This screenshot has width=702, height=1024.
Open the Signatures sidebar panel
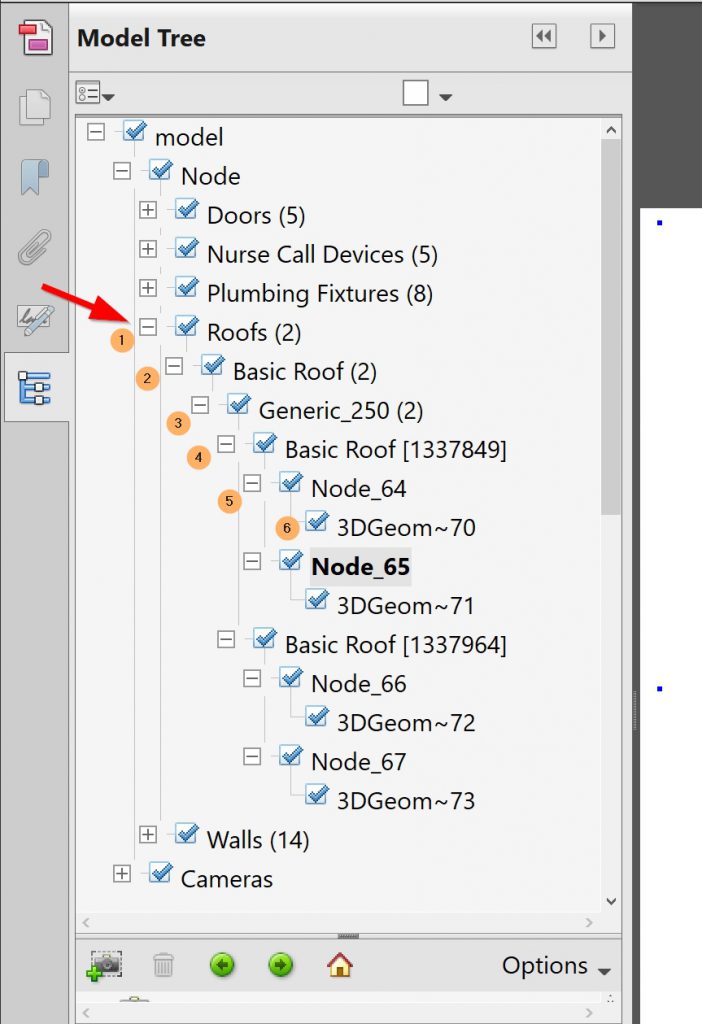[36, 319]
